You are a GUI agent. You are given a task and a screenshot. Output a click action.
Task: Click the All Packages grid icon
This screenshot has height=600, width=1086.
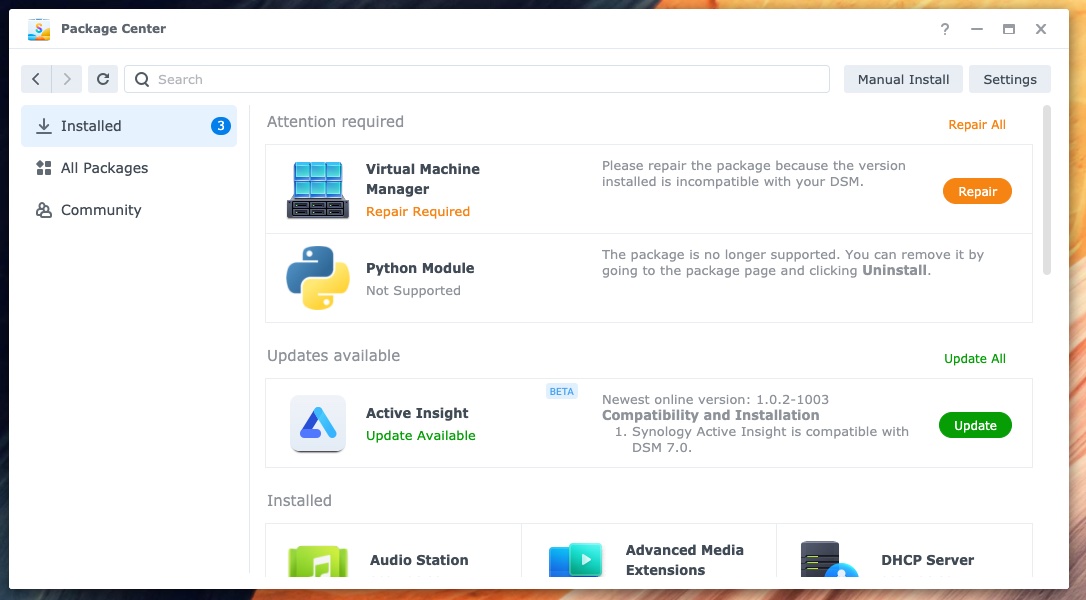pos(44,168)
